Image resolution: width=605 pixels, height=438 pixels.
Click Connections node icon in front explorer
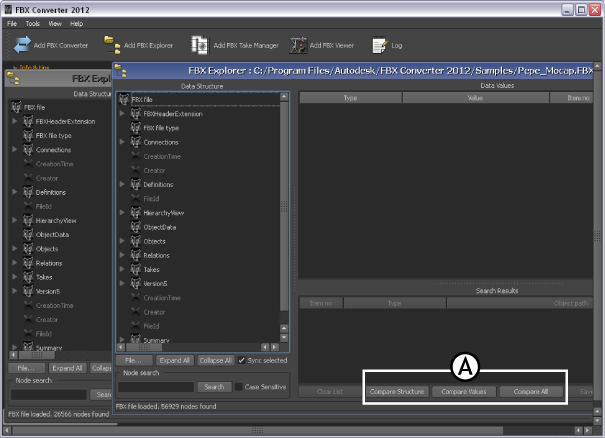coord(136,142)
